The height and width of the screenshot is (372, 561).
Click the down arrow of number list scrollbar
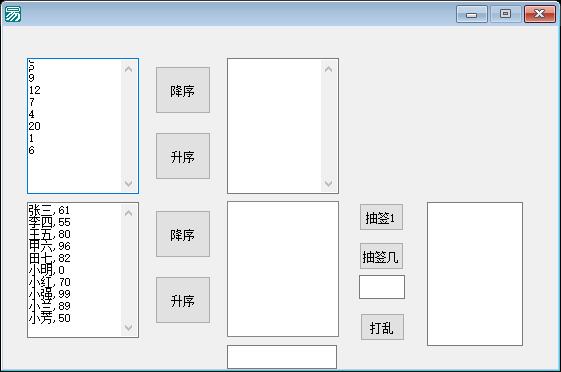point(129,183)
